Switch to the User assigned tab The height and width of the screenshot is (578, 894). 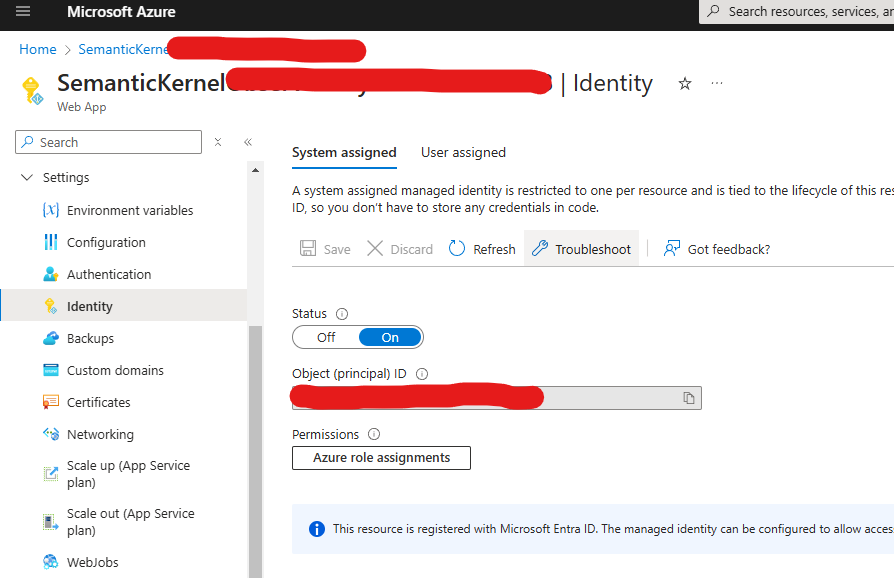pyautogui.click(x=463, y=153)
